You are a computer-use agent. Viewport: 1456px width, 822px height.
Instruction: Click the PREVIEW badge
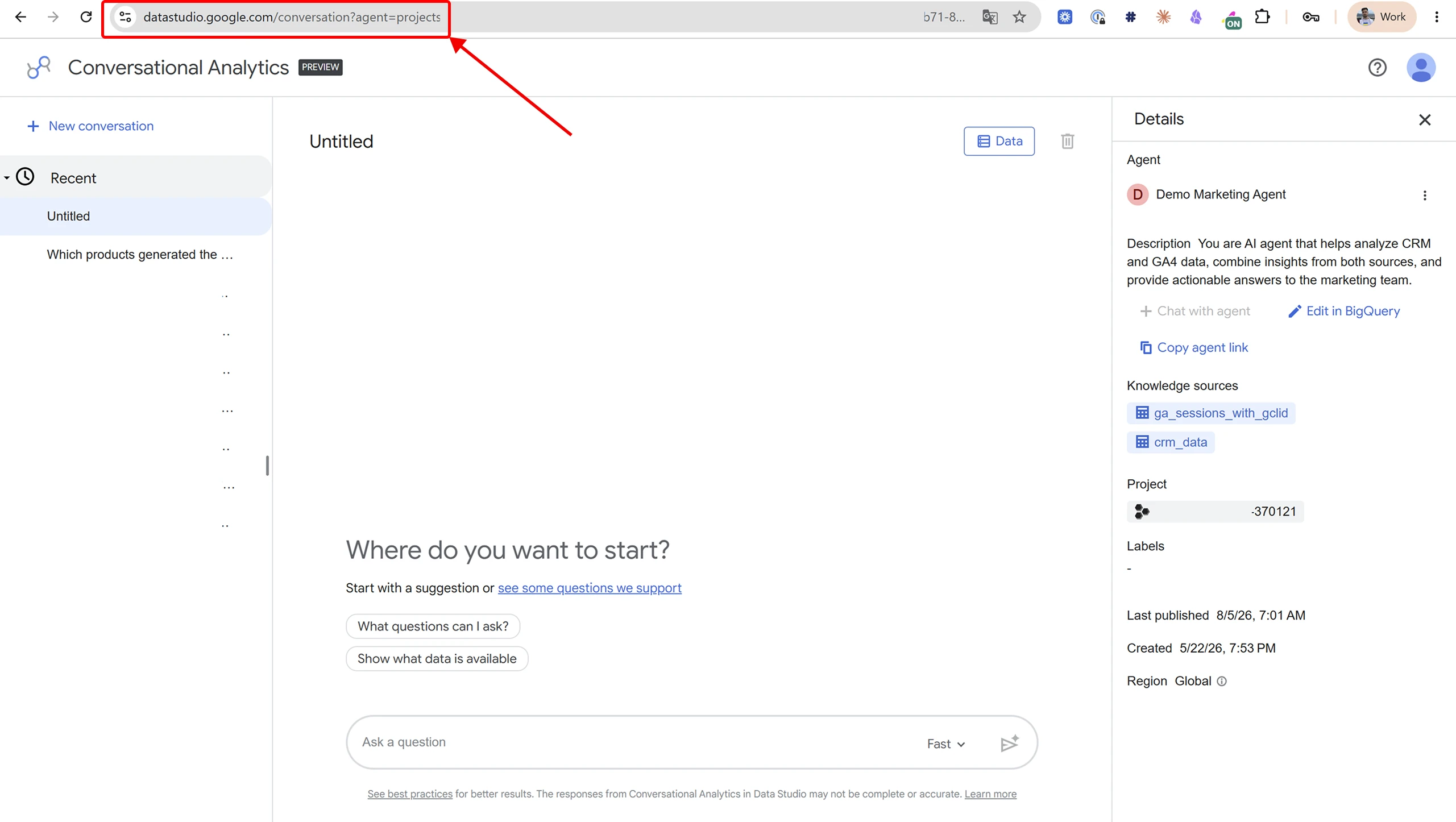[320, 67]
